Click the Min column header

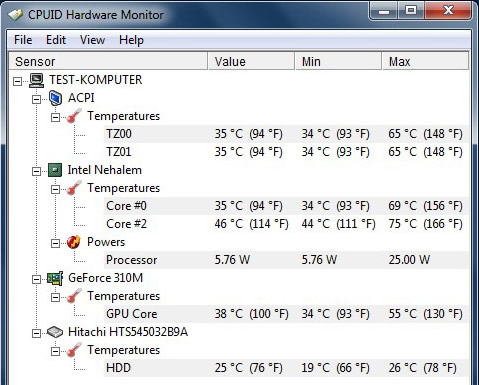[338, 61]
